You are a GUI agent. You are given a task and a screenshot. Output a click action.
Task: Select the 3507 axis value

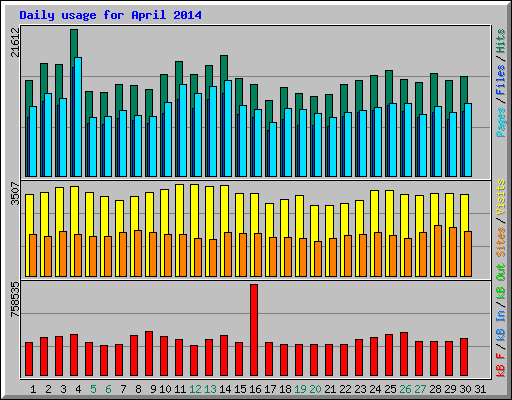click(x=15, y=193)
